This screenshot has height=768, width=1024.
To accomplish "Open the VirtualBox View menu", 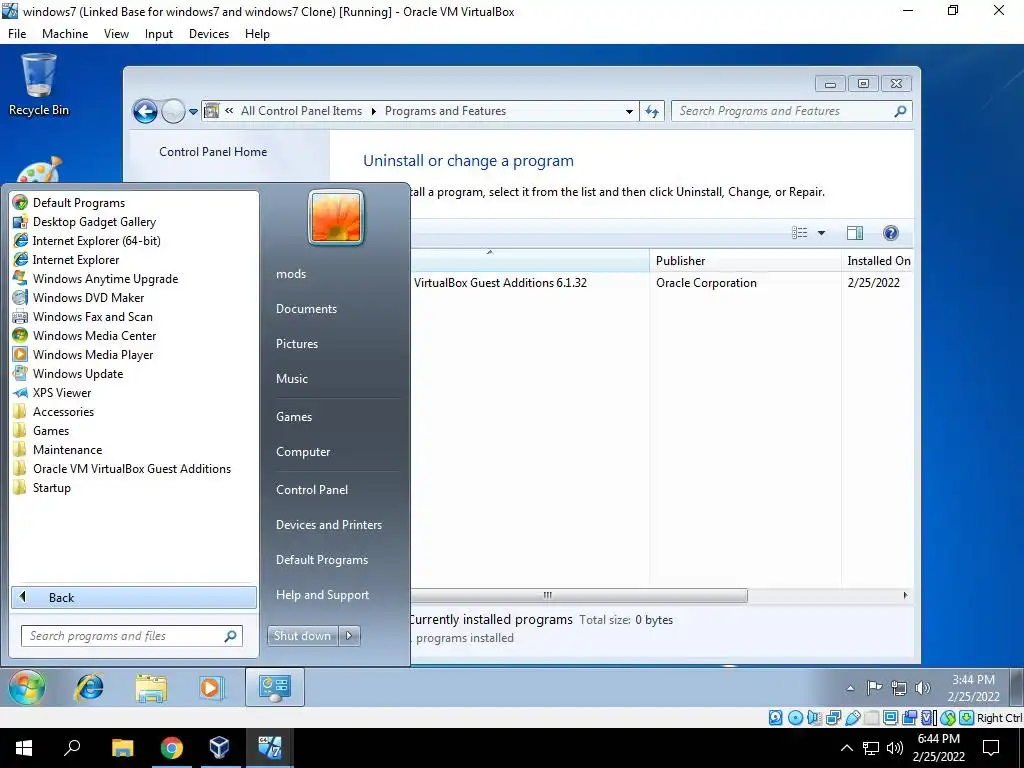I will 116,34.
